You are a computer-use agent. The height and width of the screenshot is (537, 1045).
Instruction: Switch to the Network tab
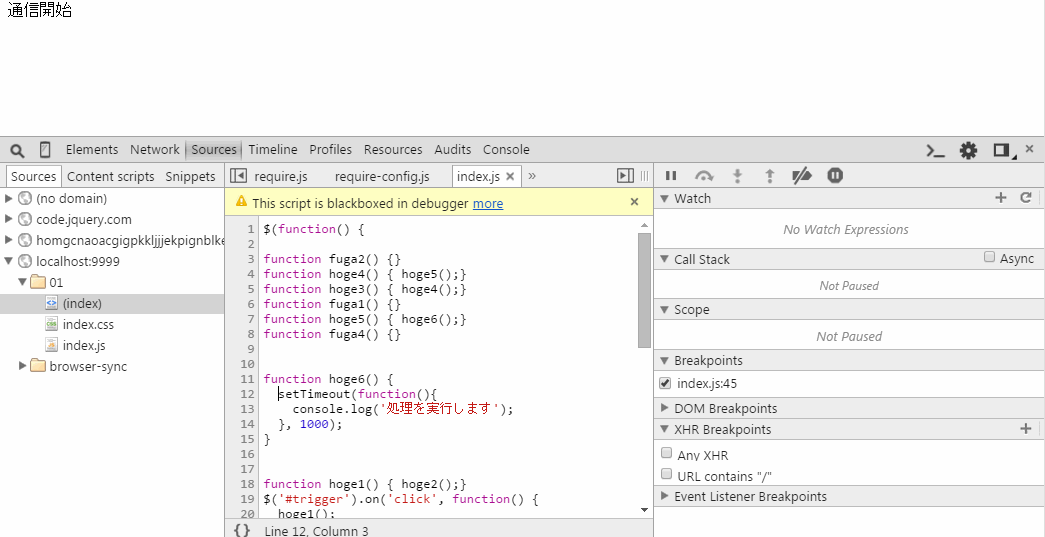click(155, 150)
